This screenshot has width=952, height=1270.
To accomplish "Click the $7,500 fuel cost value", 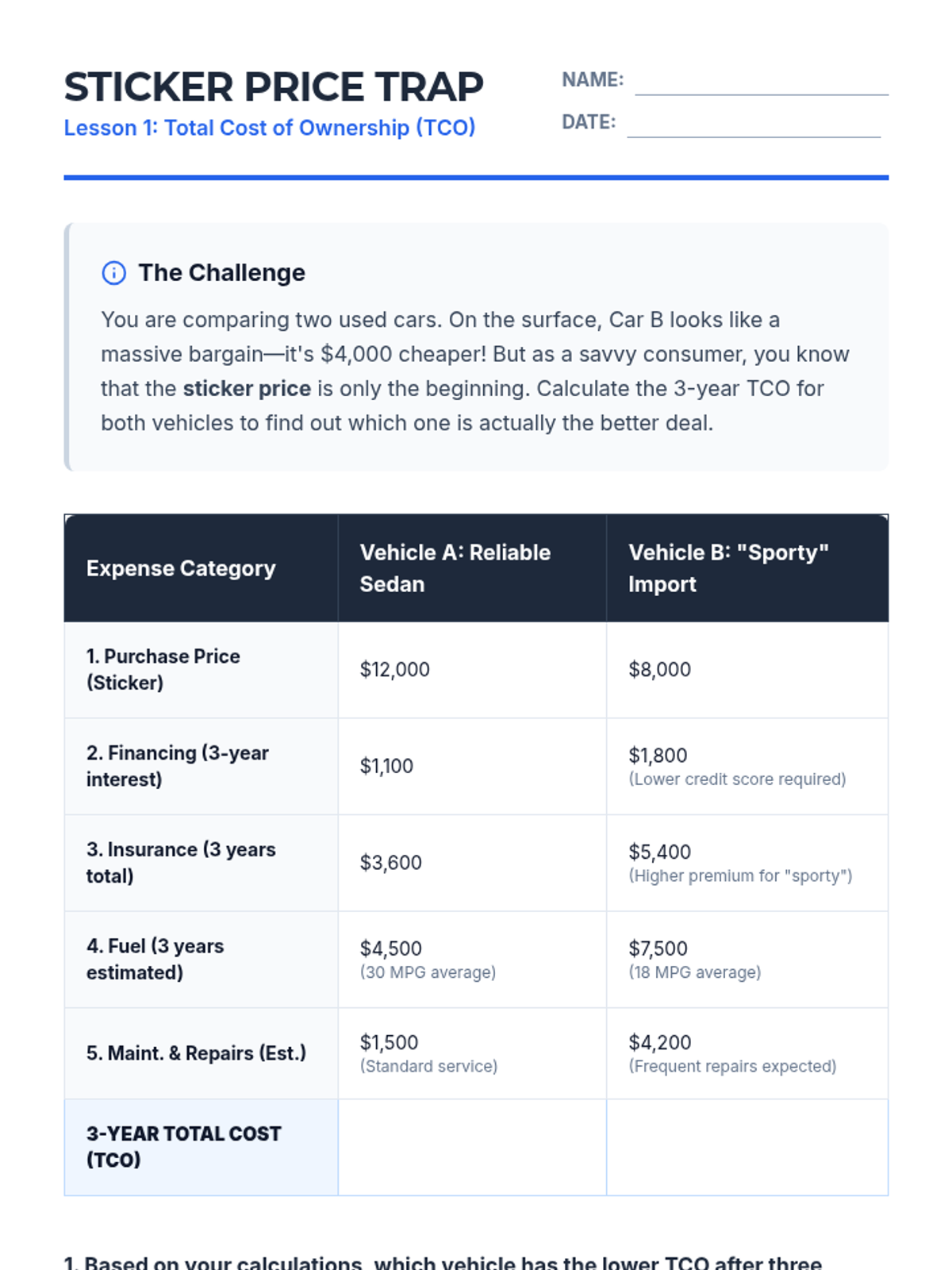I will 658,949.
